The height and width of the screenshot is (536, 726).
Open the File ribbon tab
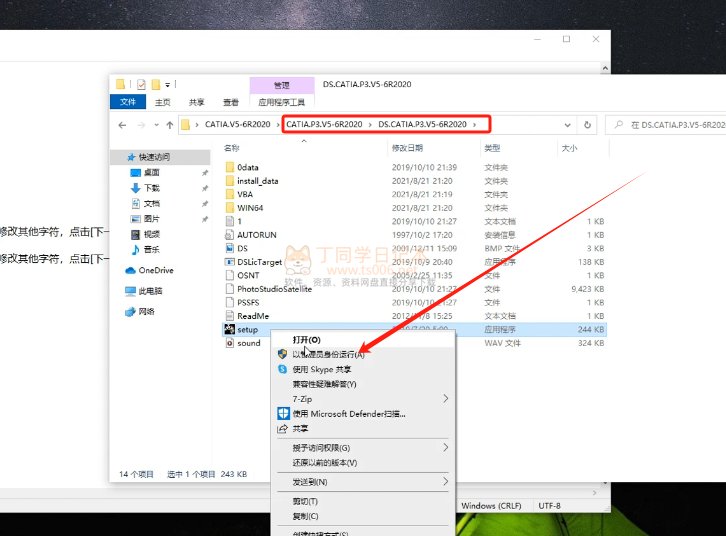click(x=128, y=102)
